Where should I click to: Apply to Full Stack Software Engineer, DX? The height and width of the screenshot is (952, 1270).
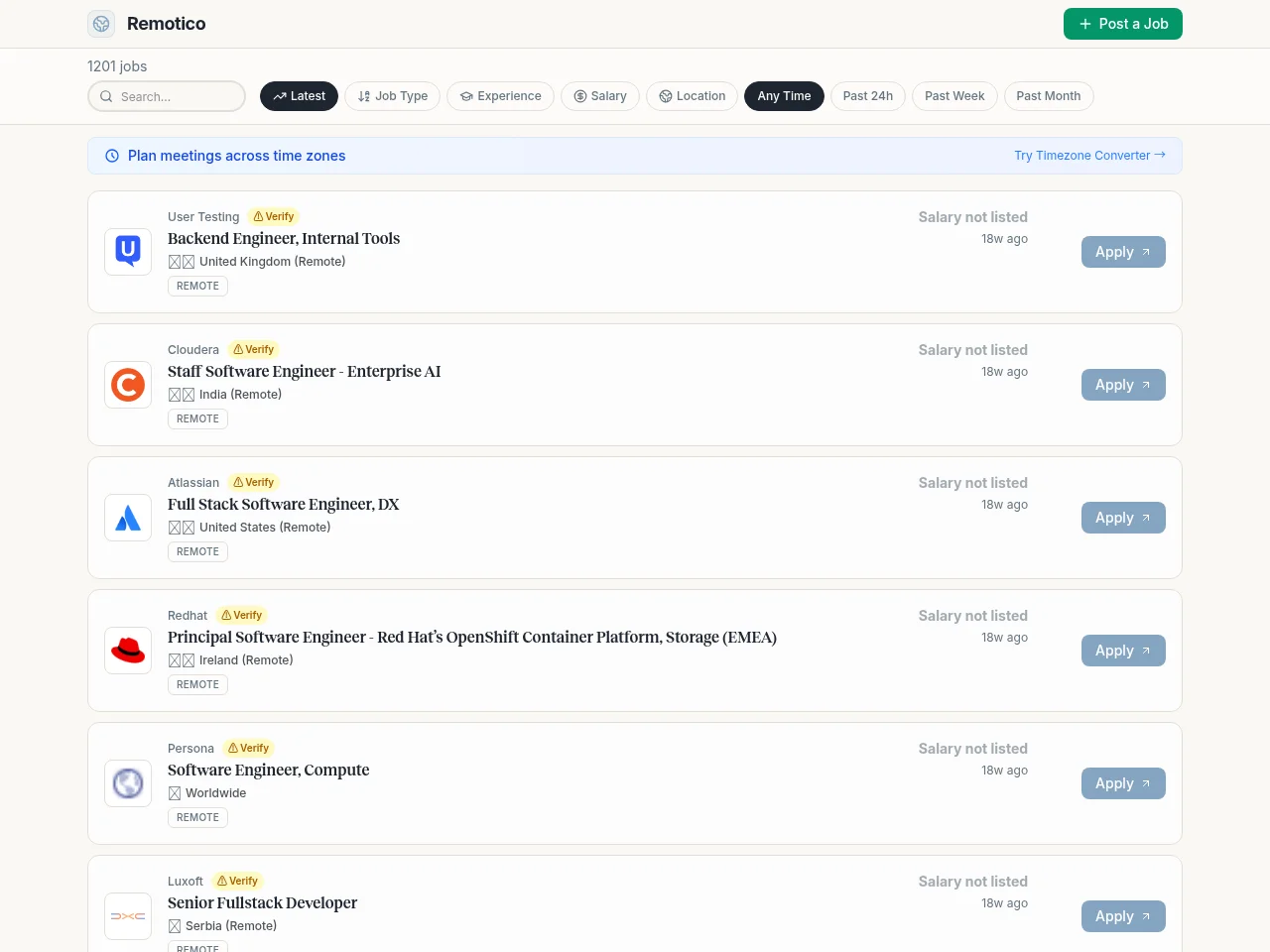pyautogui.click(x=1123, y=518)
